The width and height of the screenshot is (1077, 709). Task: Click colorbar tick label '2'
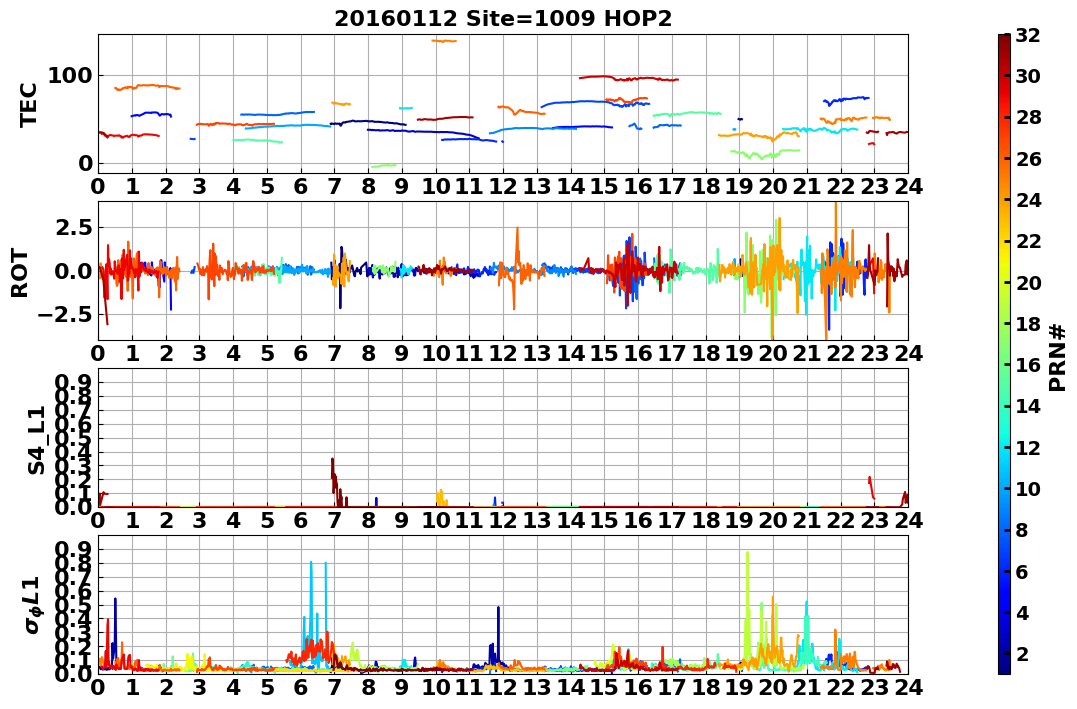1022,653
